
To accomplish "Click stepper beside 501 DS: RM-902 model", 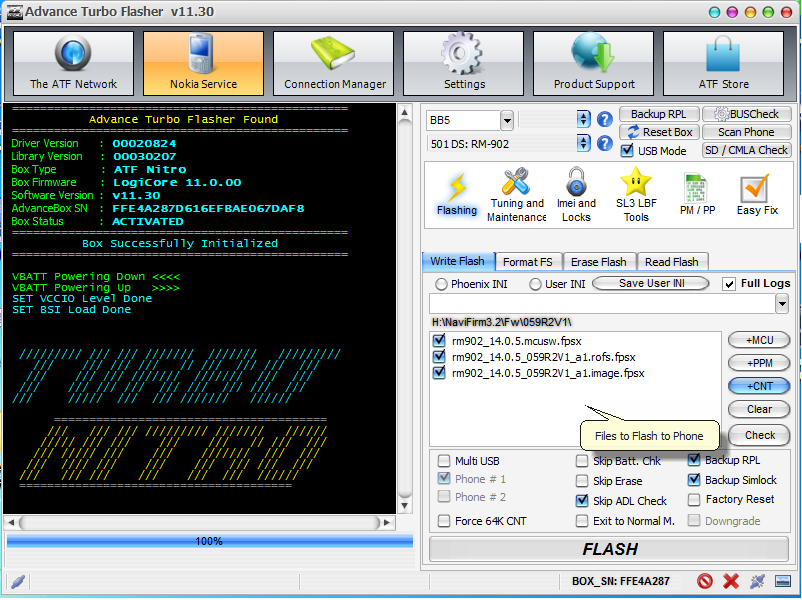I will pos(583,144).
